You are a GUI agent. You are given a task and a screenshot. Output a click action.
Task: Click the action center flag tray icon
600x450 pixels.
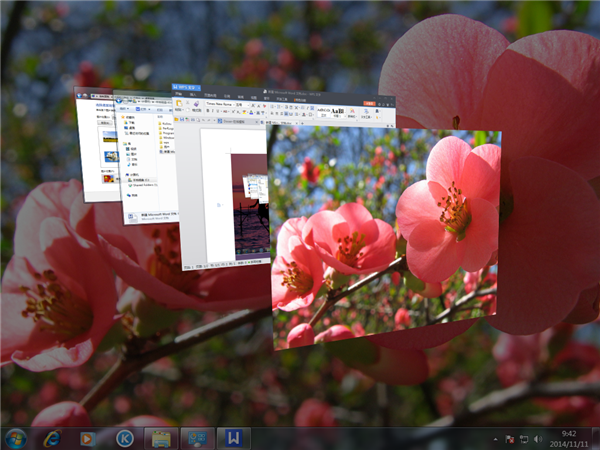point(509,439)
